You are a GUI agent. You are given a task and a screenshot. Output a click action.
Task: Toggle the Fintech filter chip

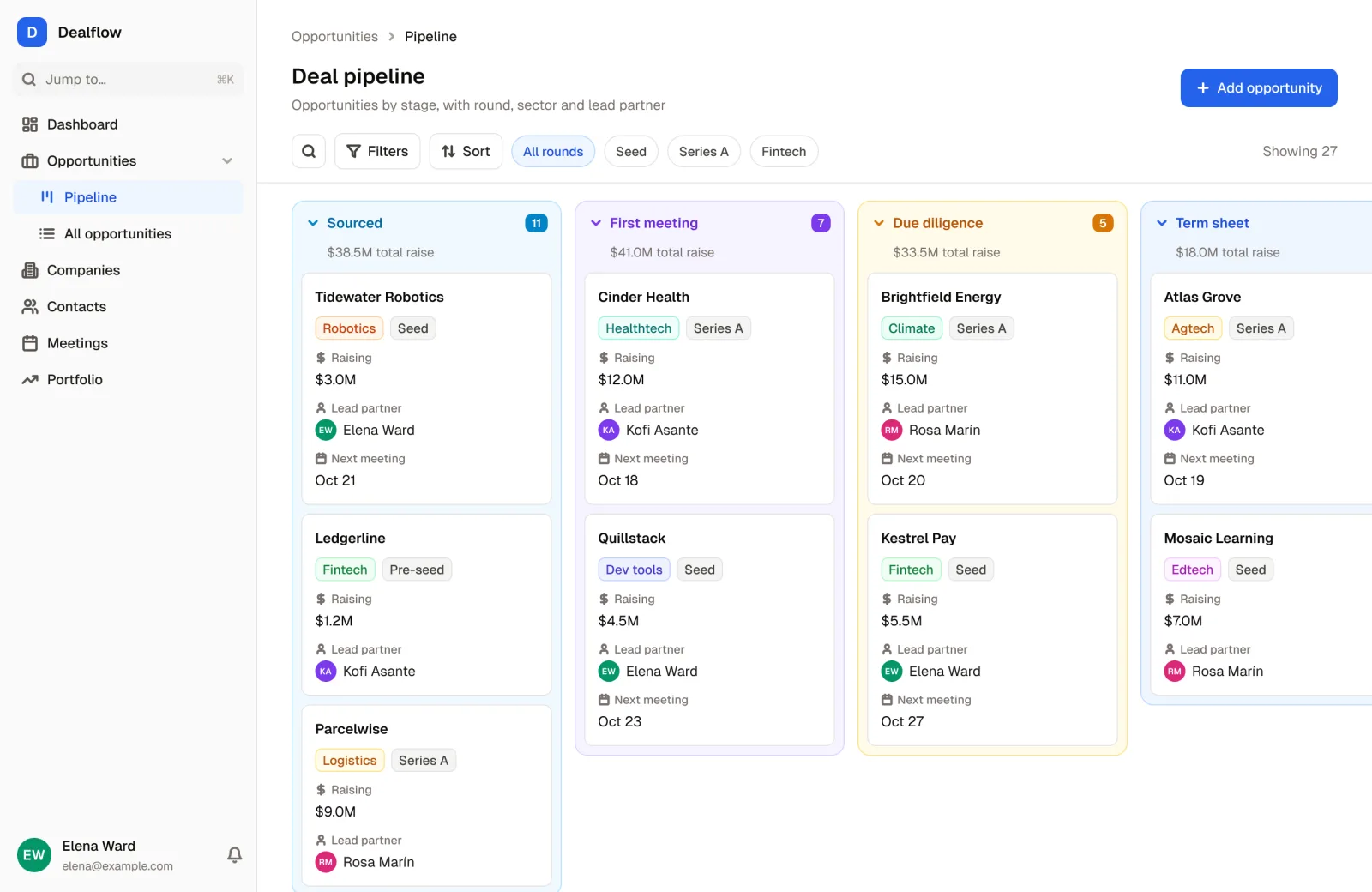(784, 152)
